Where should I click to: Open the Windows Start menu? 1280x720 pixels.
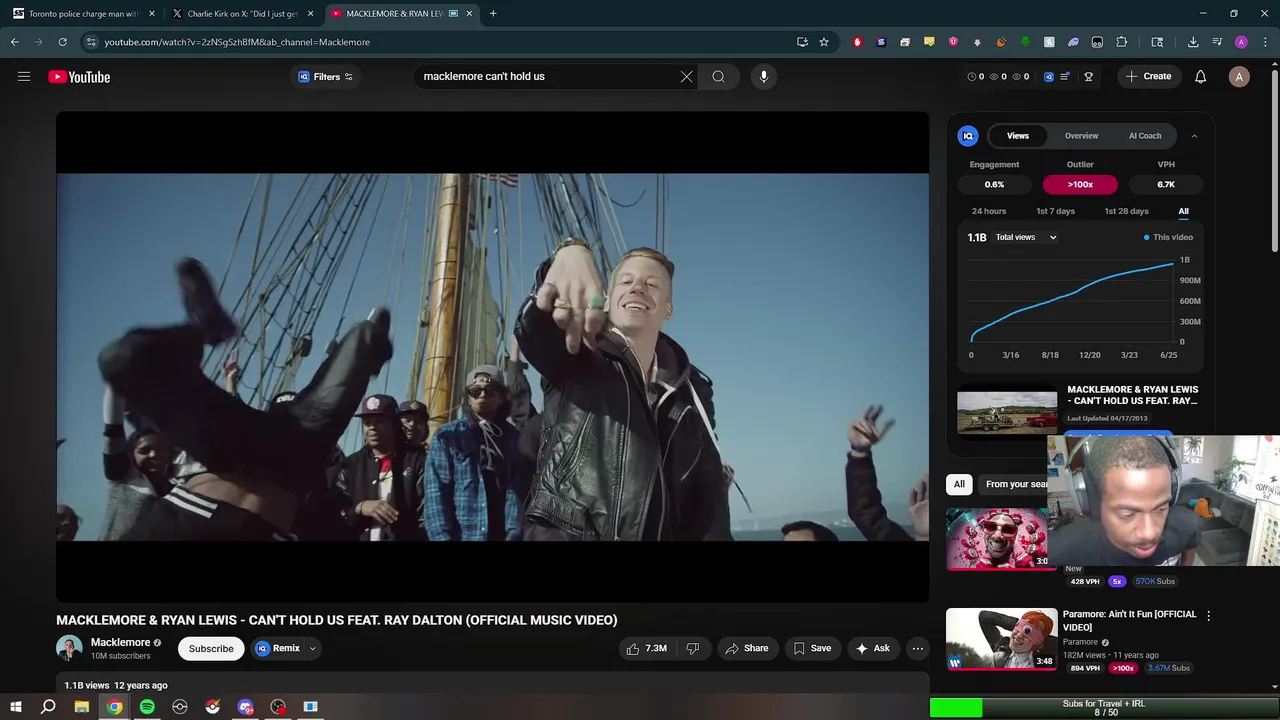coord(16,707)
